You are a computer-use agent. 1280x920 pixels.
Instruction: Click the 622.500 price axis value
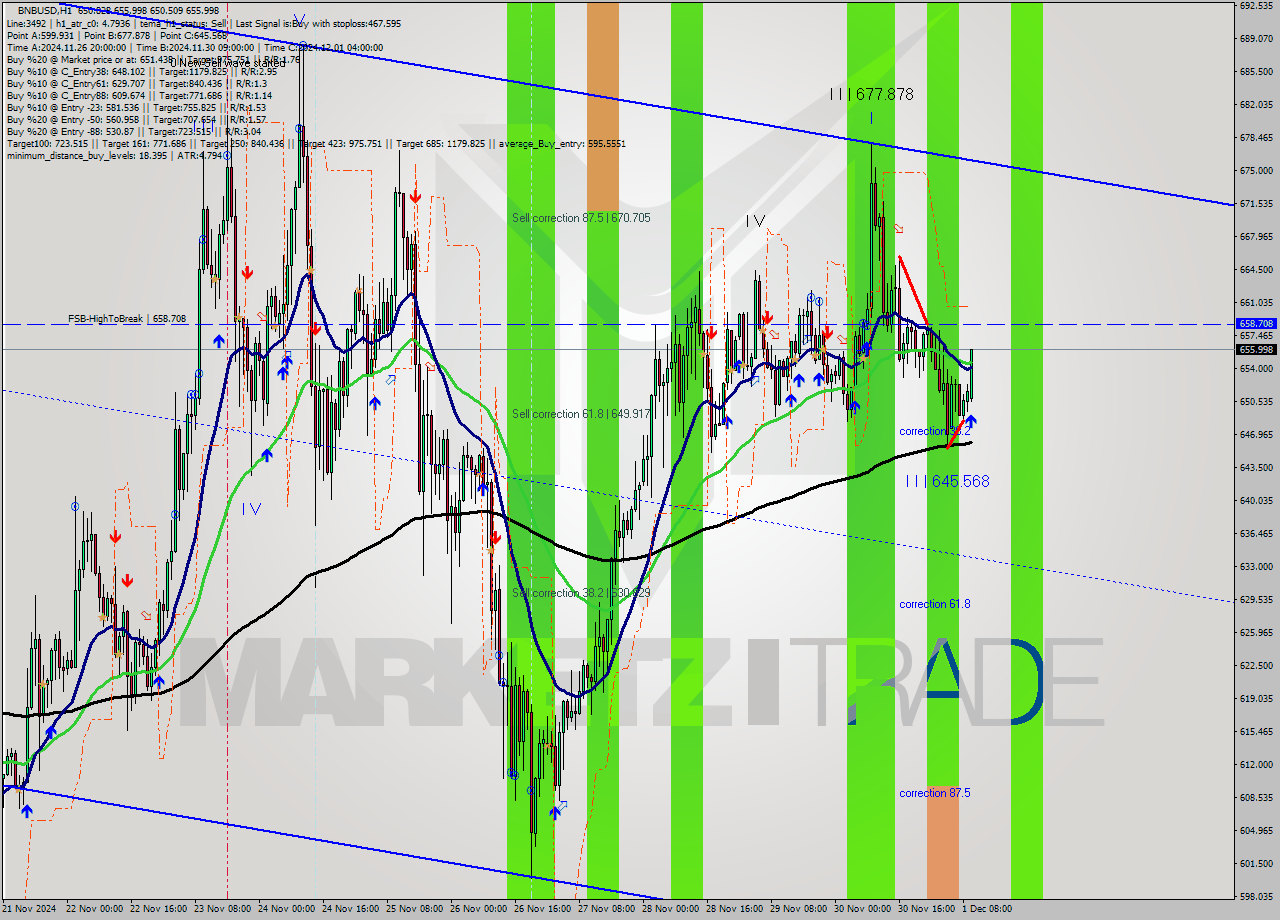pos(1256,666)
